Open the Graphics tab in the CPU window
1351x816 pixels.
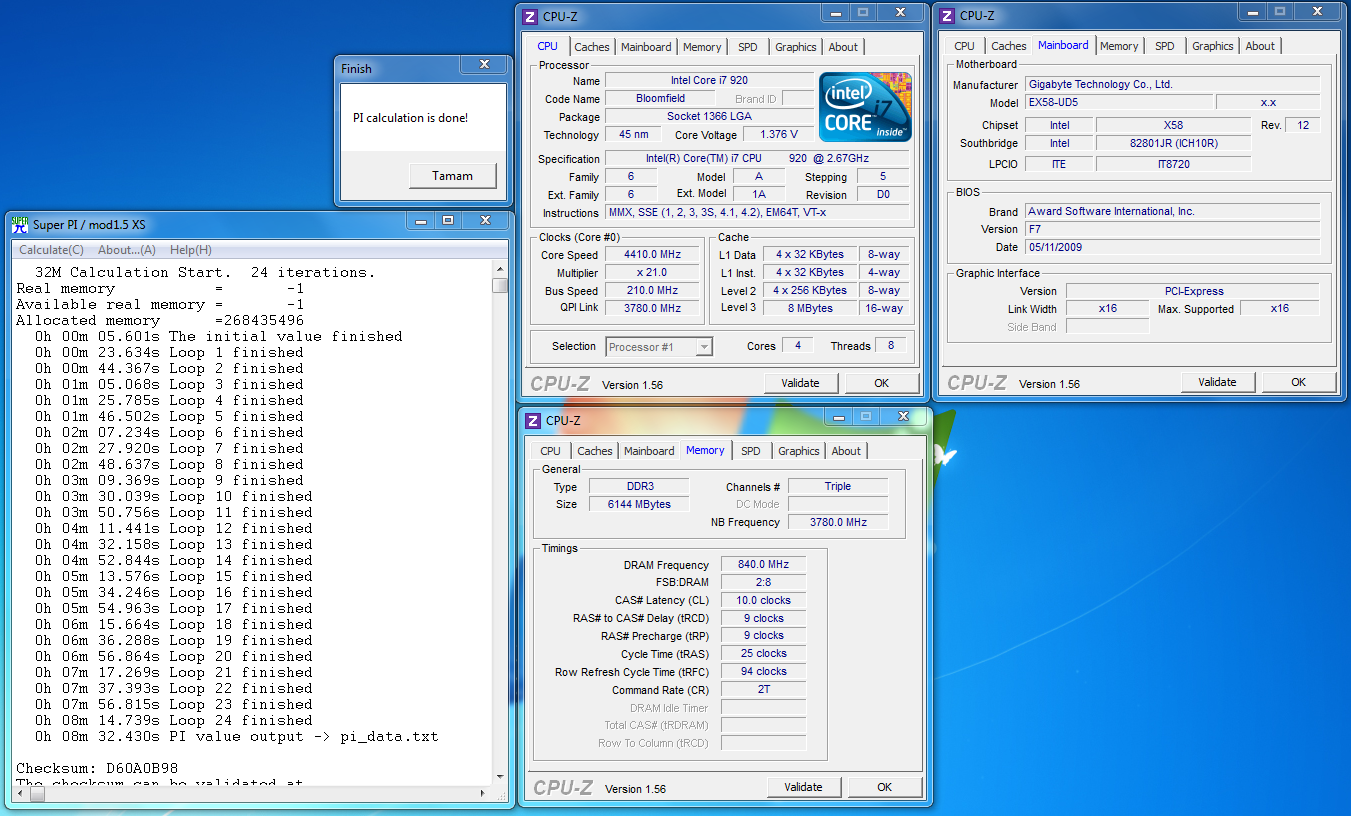tap(796, 47)
